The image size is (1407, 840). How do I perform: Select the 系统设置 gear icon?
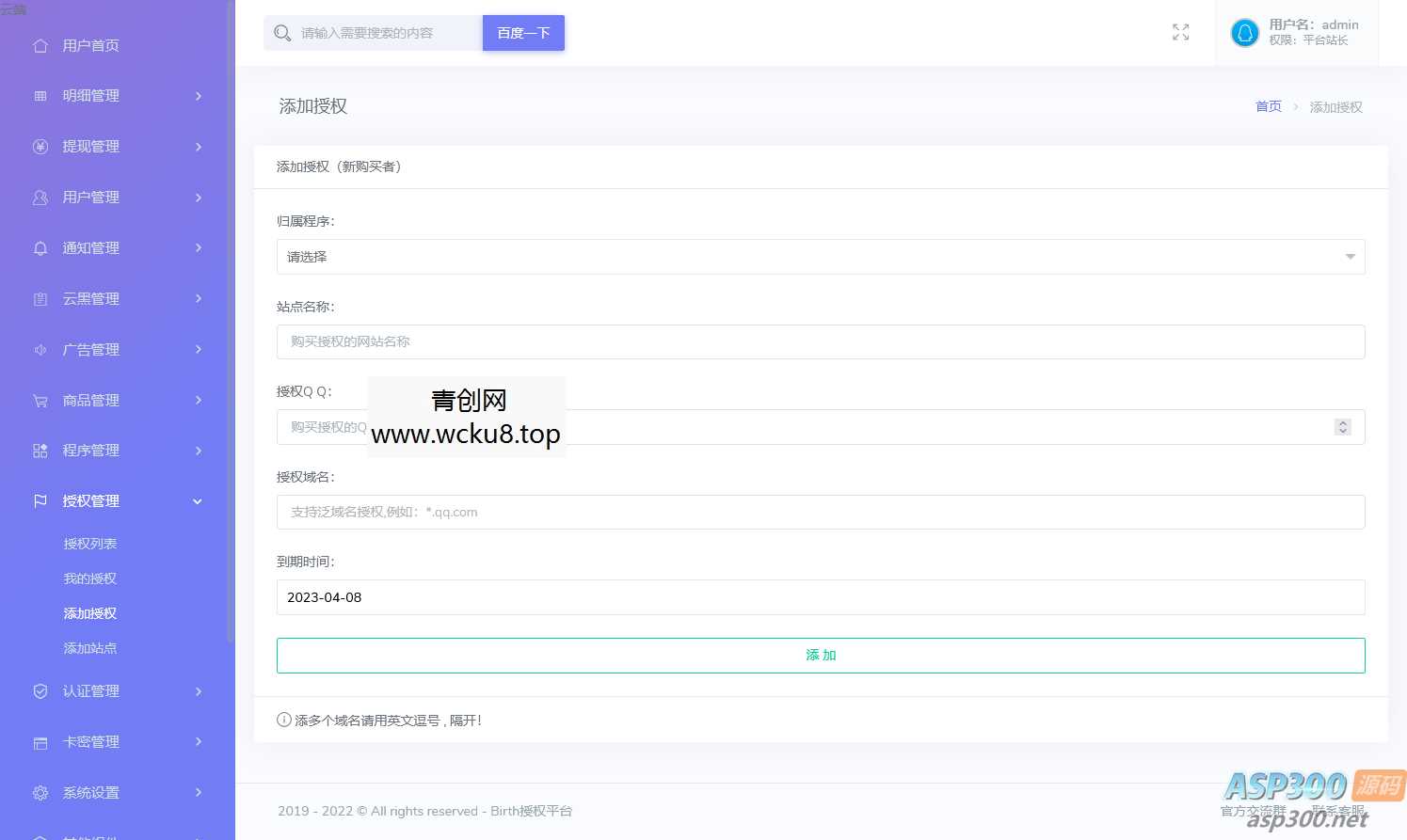[x=40, y=792]
